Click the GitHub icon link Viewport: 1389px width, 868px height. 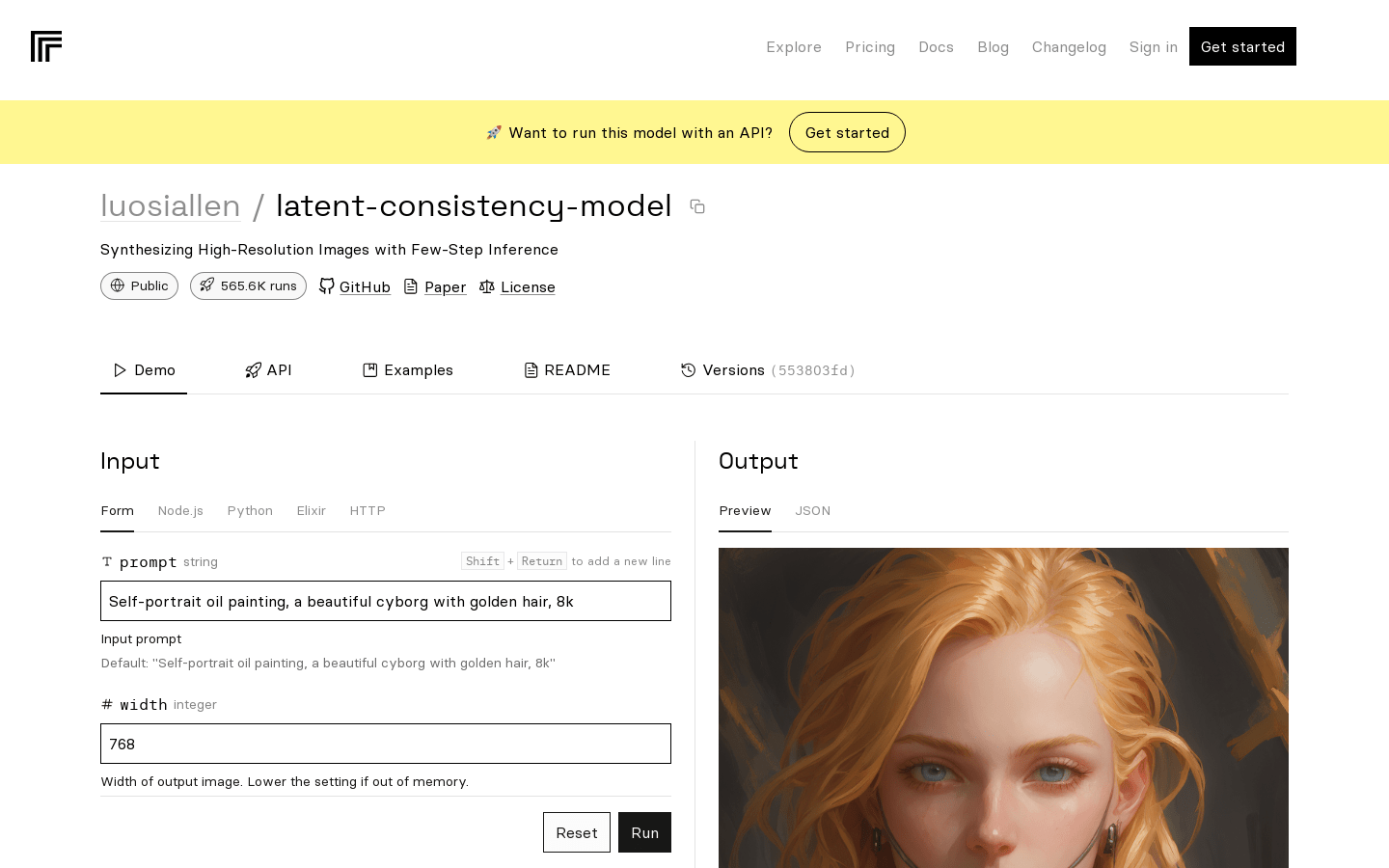[354, 286]
